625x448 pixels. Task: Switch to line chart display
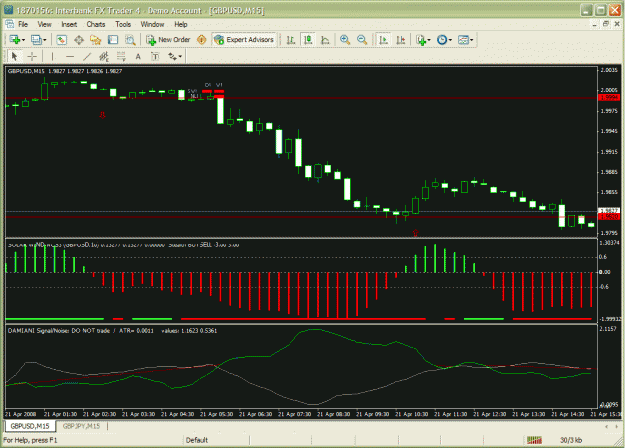click(325, 40)
